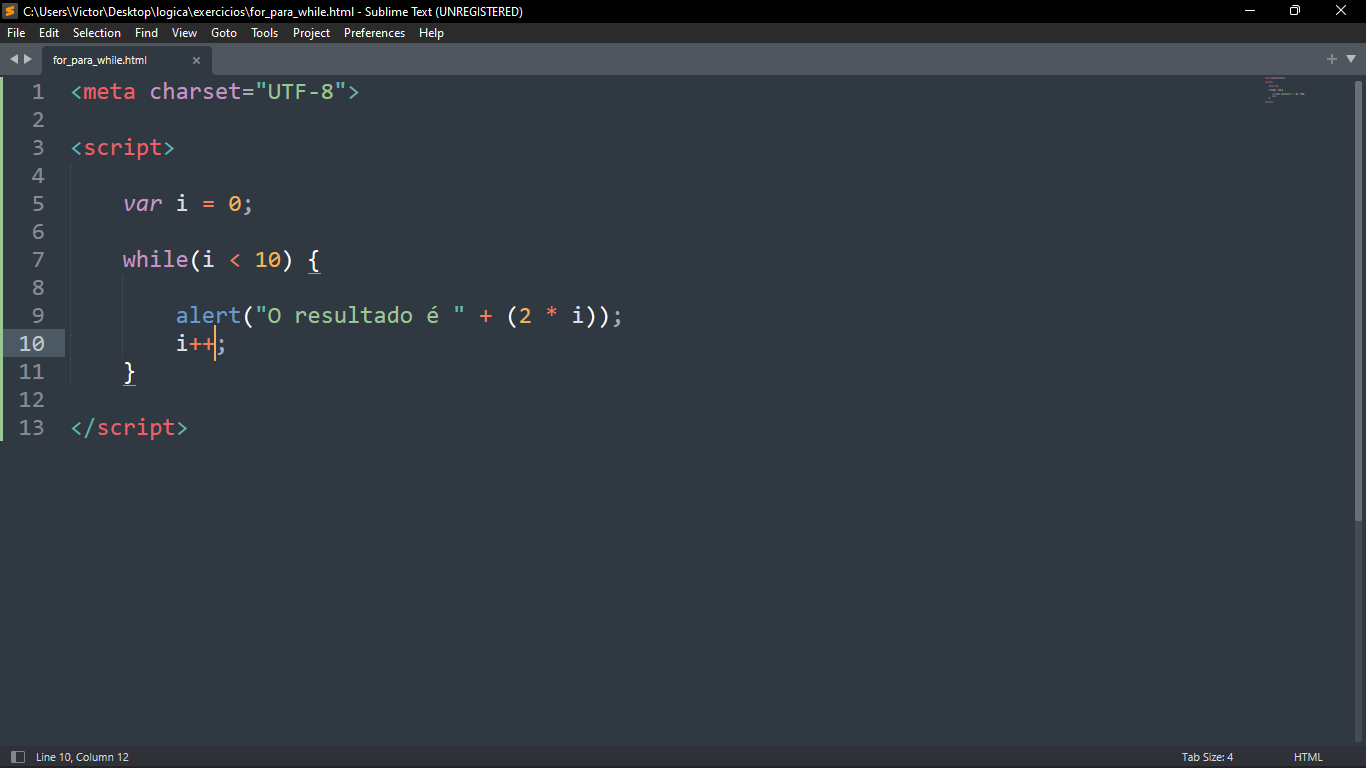Change the HTML syntax selector
This screenshot has width=1366, height=768.
[1308, 757]
